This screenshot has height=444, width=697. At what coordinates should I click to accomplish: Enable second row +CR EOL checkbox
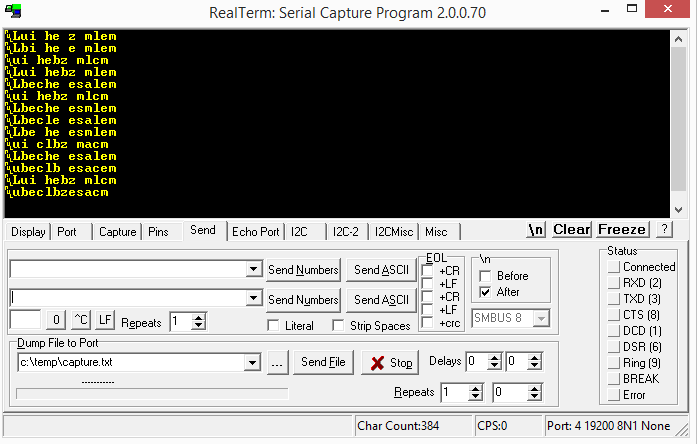428,296
